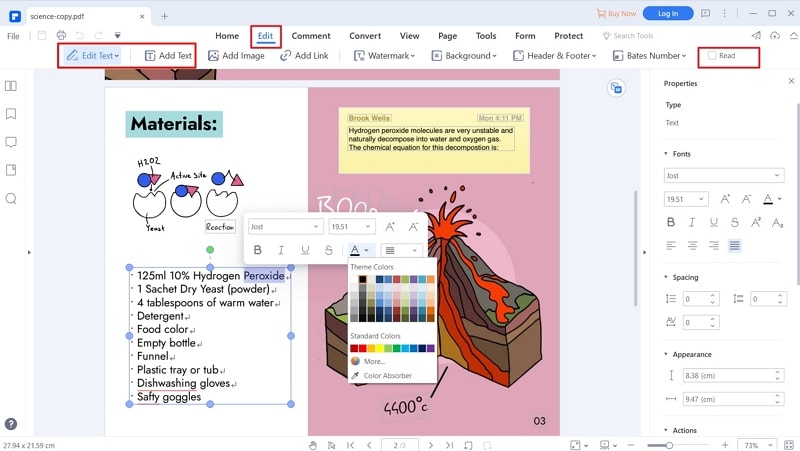Click the save icon next to File

pyautogui.click(x=42, y=35)
